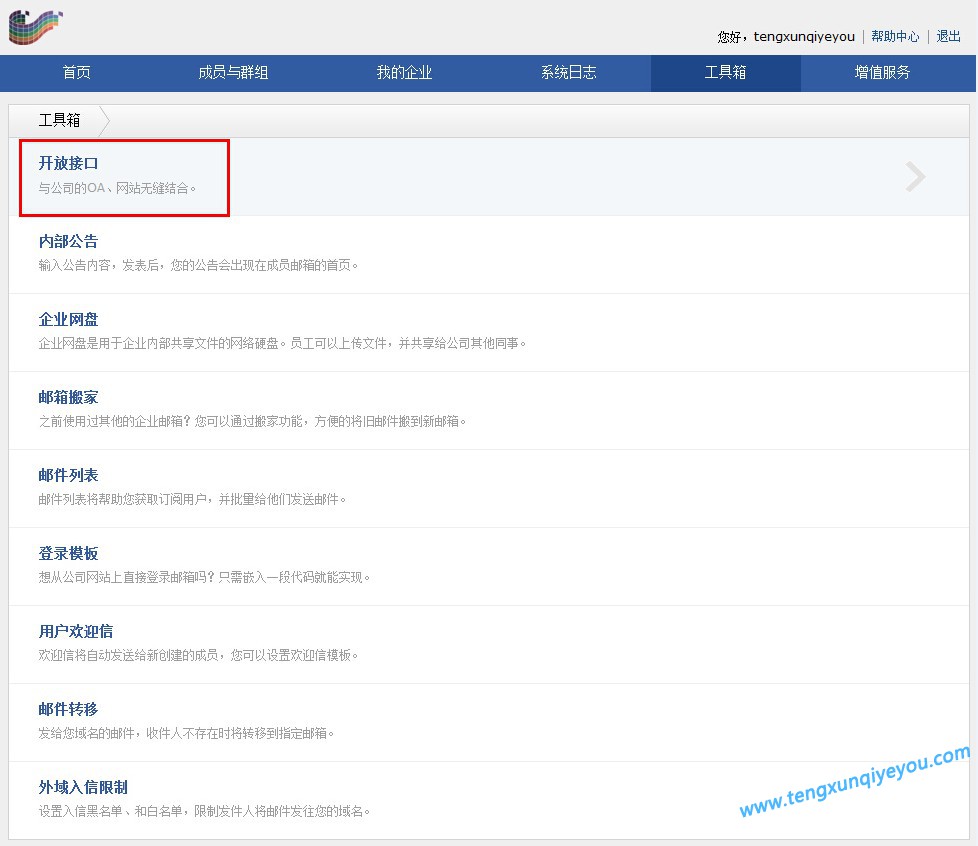978x846 pixels.
Task: Open the 开放接口 tool
Action: [69, 163]
